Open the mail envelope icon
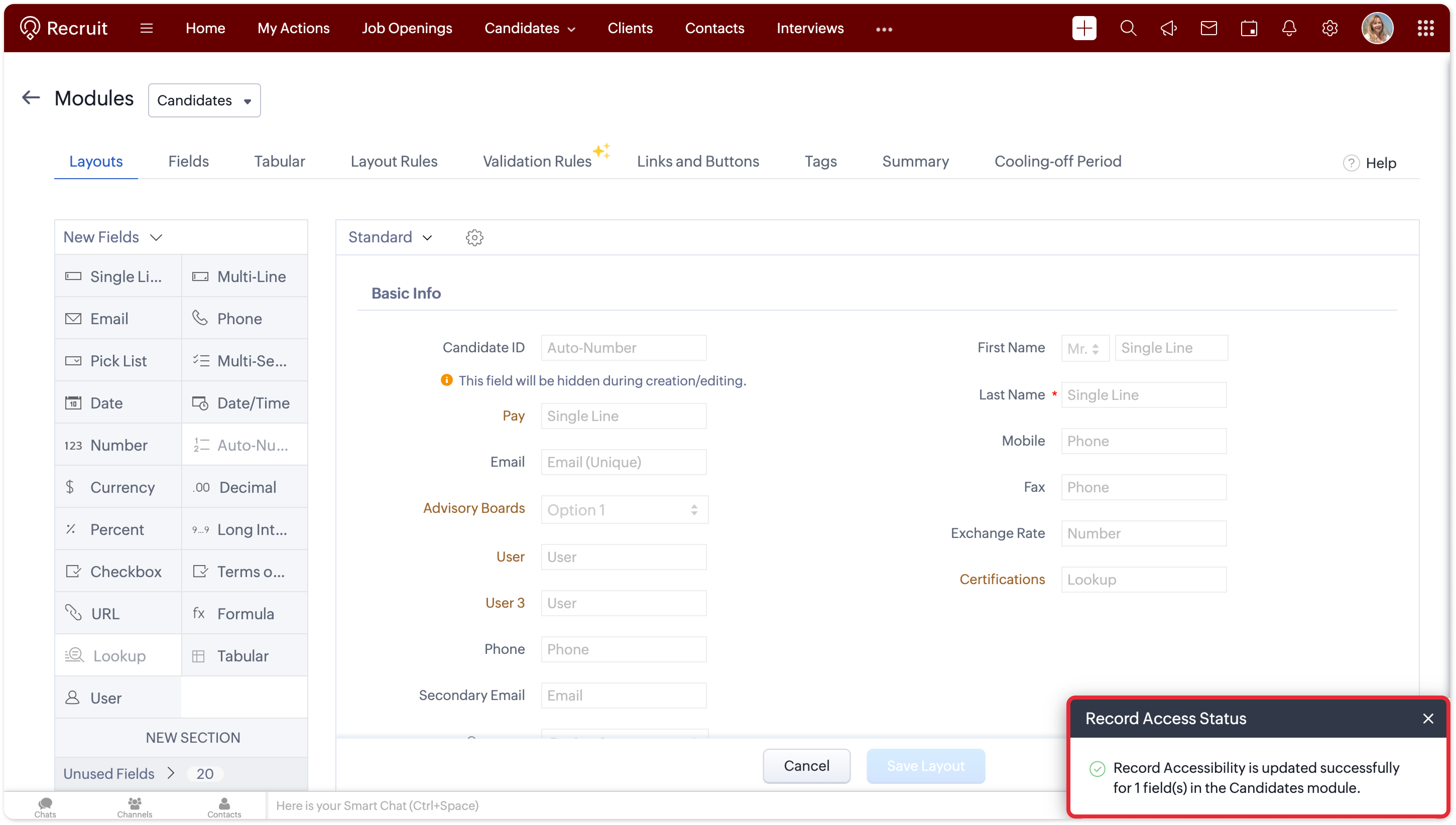The height and width of the screenshot is (825, 1456). click(x=1208, y=28)
